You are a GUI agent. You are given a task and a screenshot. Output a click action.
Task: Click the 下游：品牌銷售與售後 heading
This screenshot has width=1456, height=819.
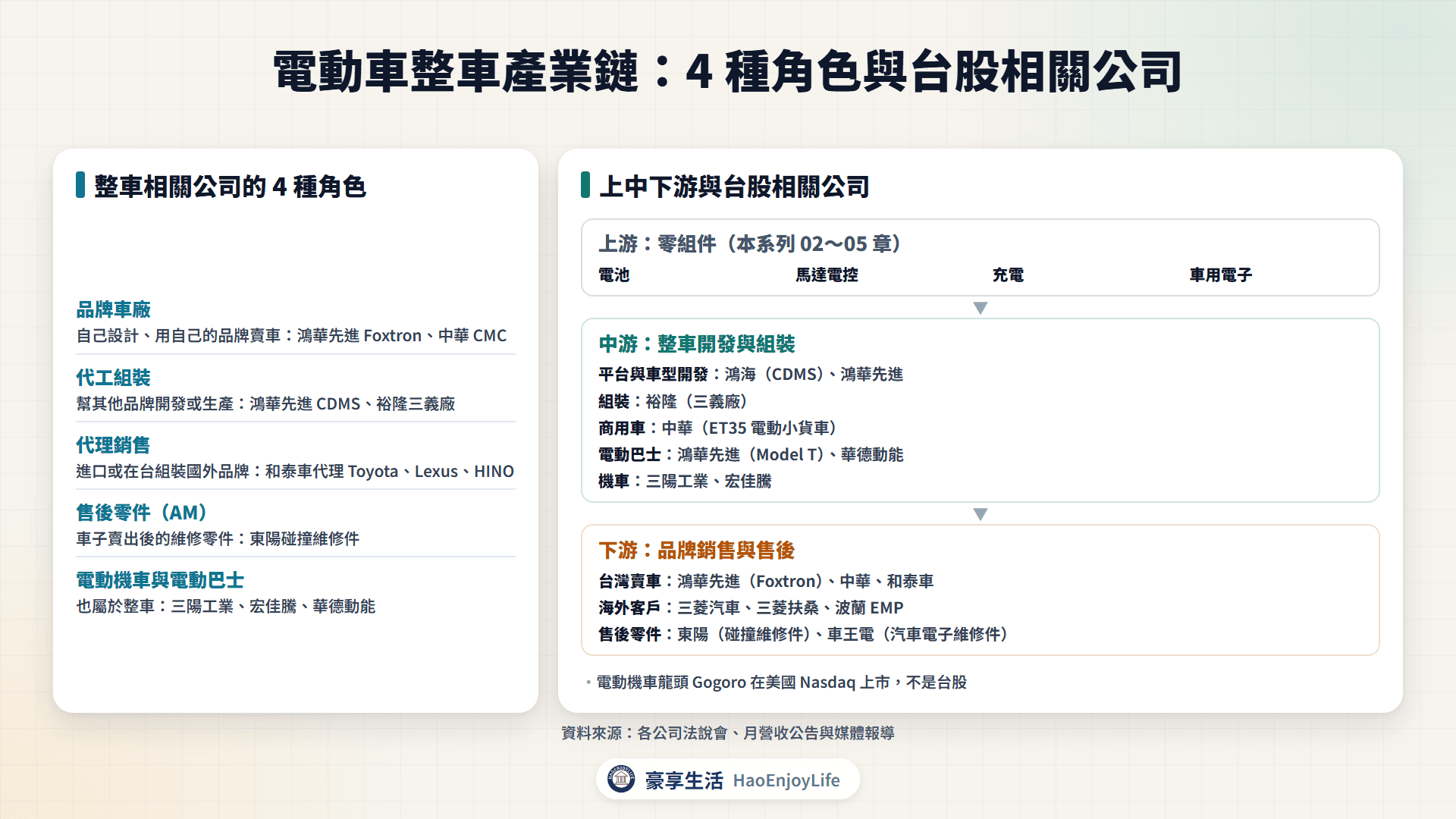[696, 551]
